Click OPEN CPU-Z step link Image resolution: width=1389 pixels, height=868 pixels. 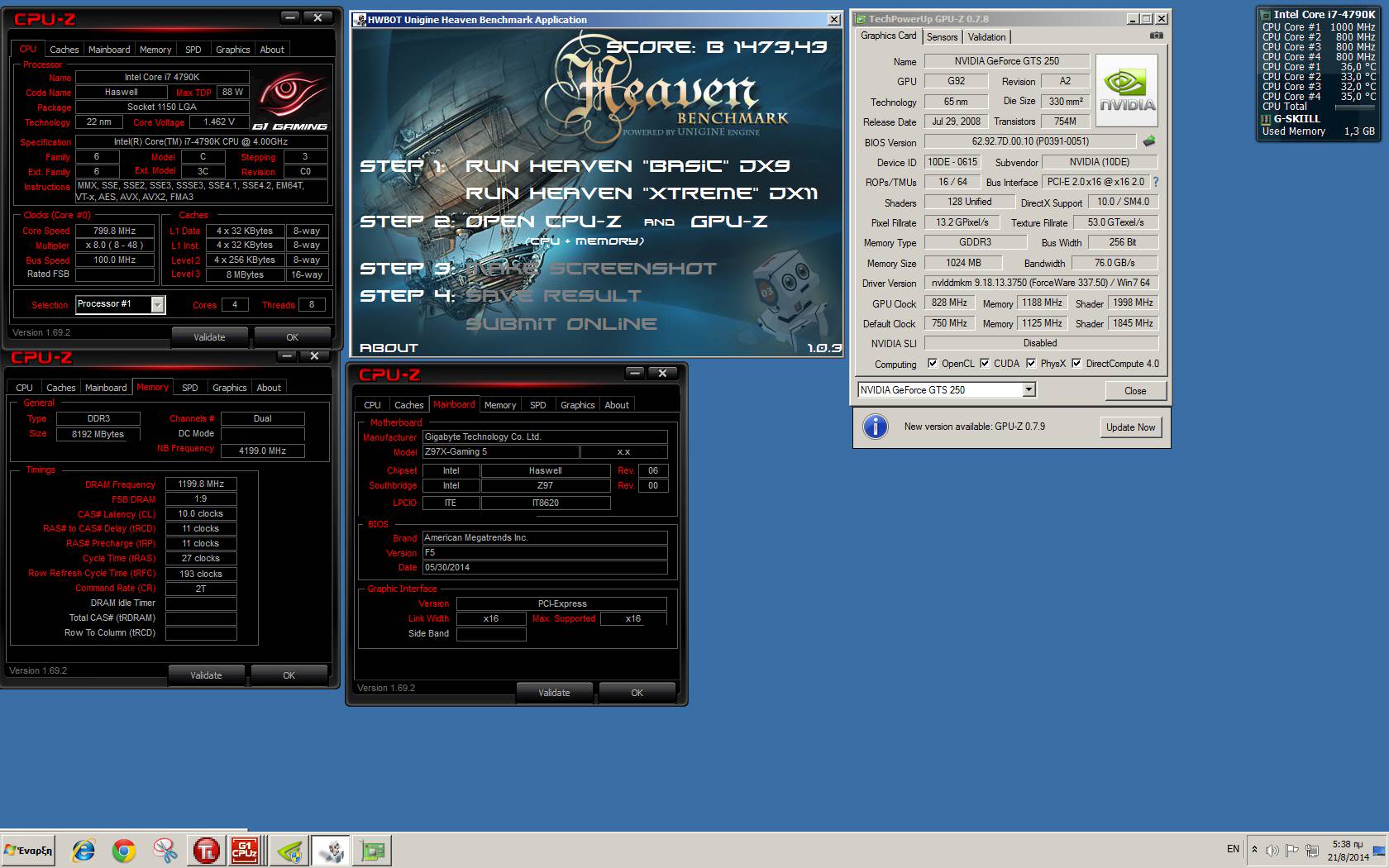543,222
